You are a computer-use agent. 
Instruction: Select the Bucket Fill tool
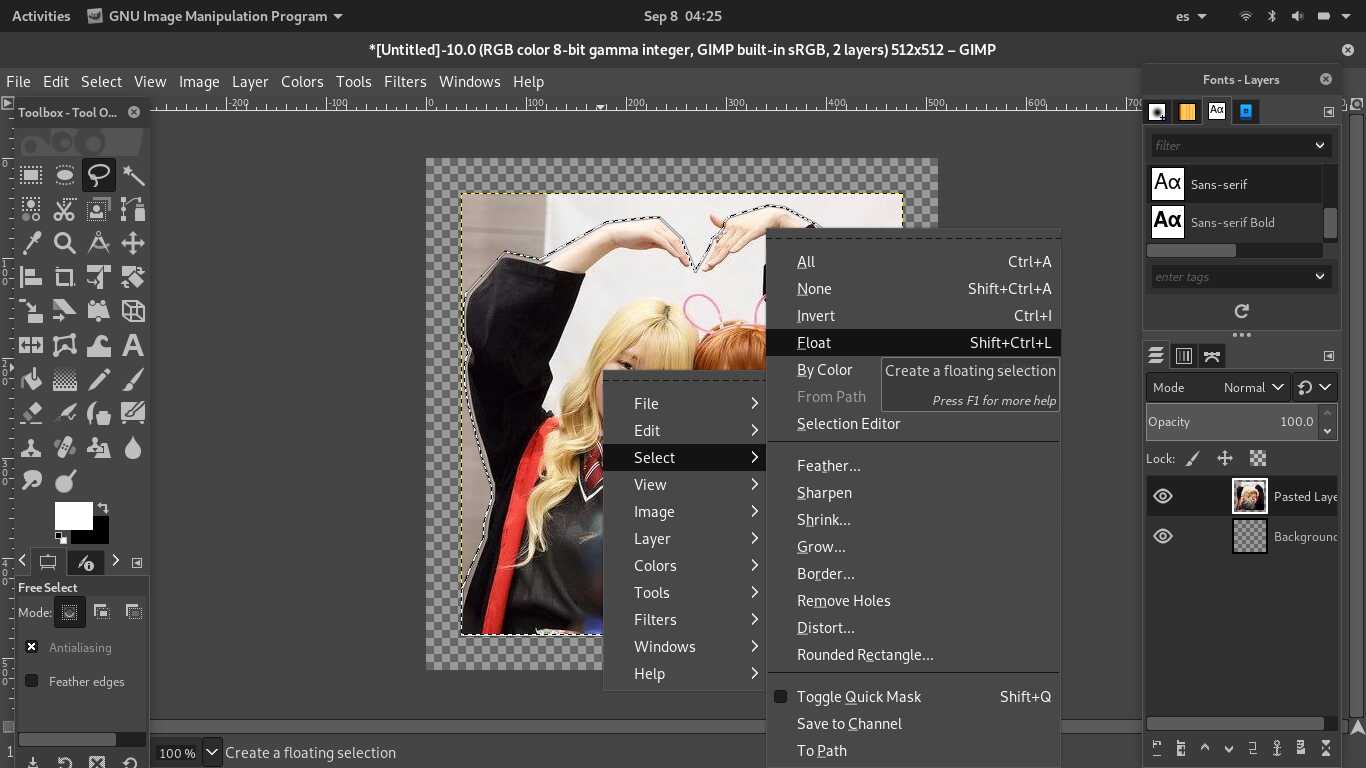pyautogui.click(x=31, y=380)
